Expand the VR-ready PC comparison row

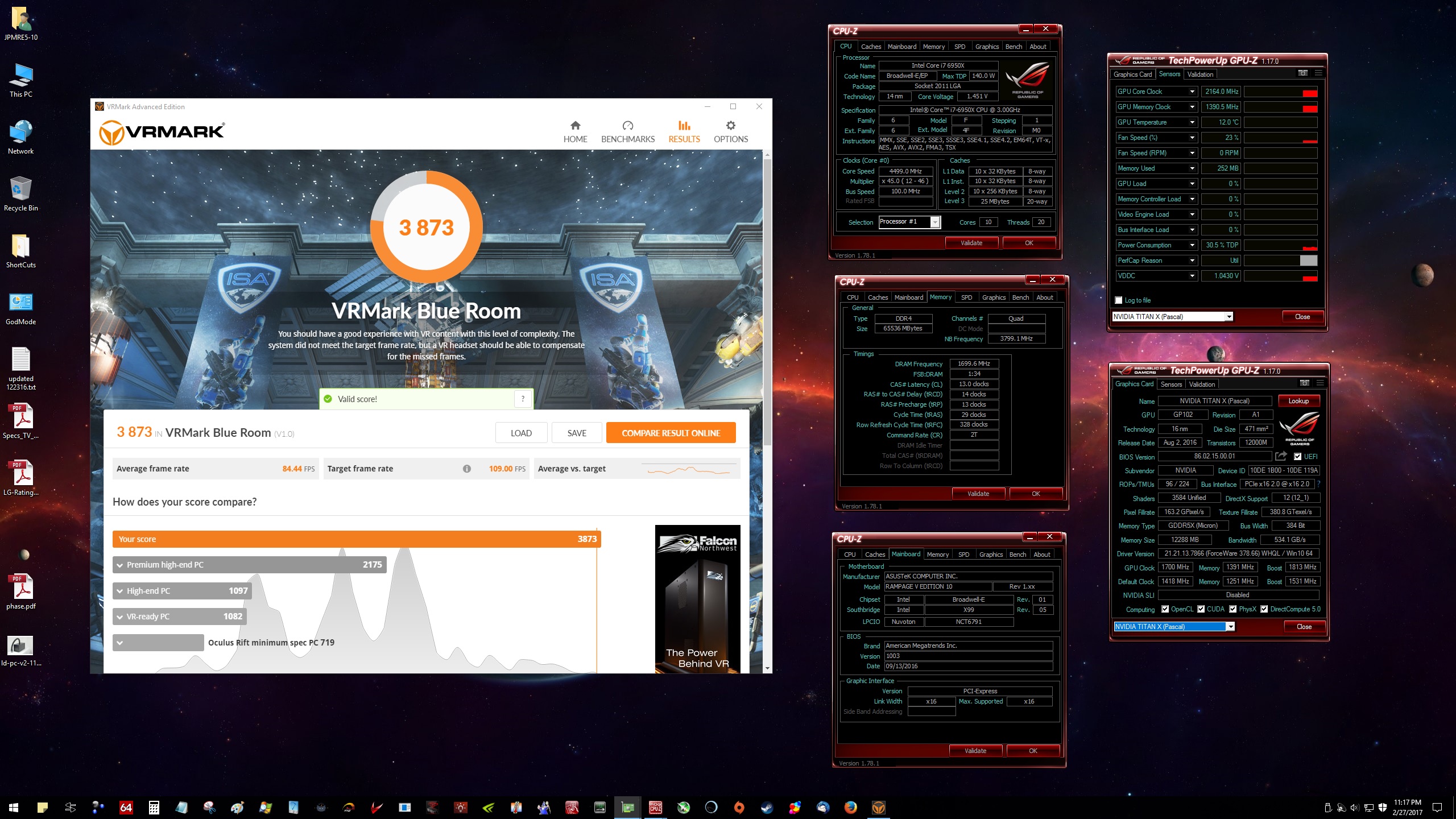point(120,617)
